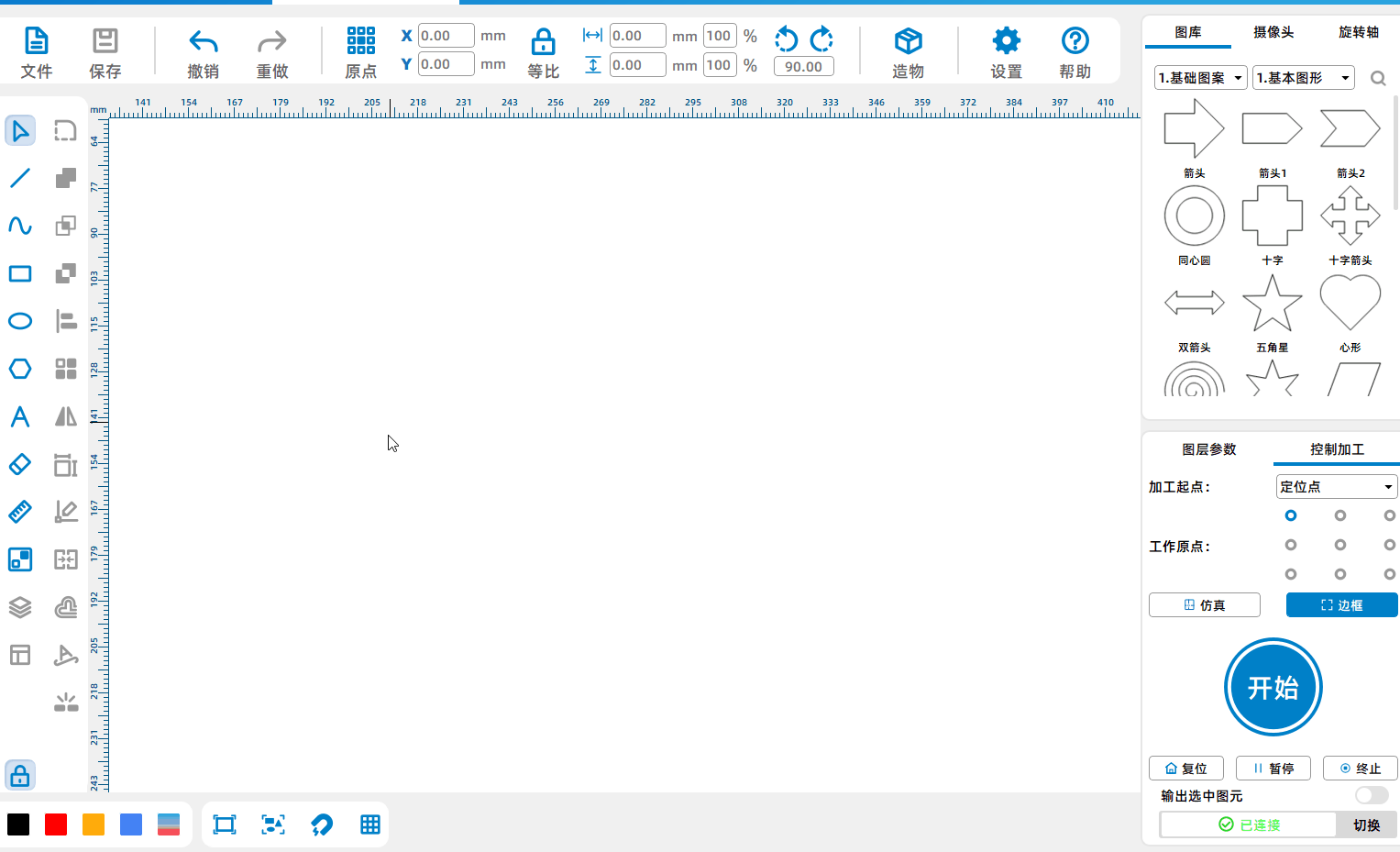Select the center 工作原点 radio
This screenshot has height=852, width=1400.
1340,545
